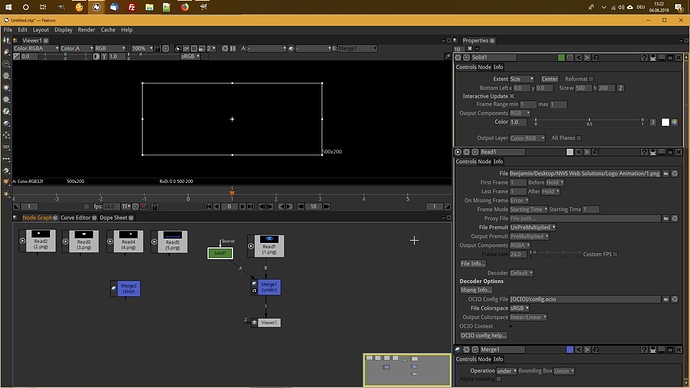Viewport: 690px width, 388px height.
Task: Click the Firefox icon in the taskbar
Action: pyautogui.click(x=185, y=7)
